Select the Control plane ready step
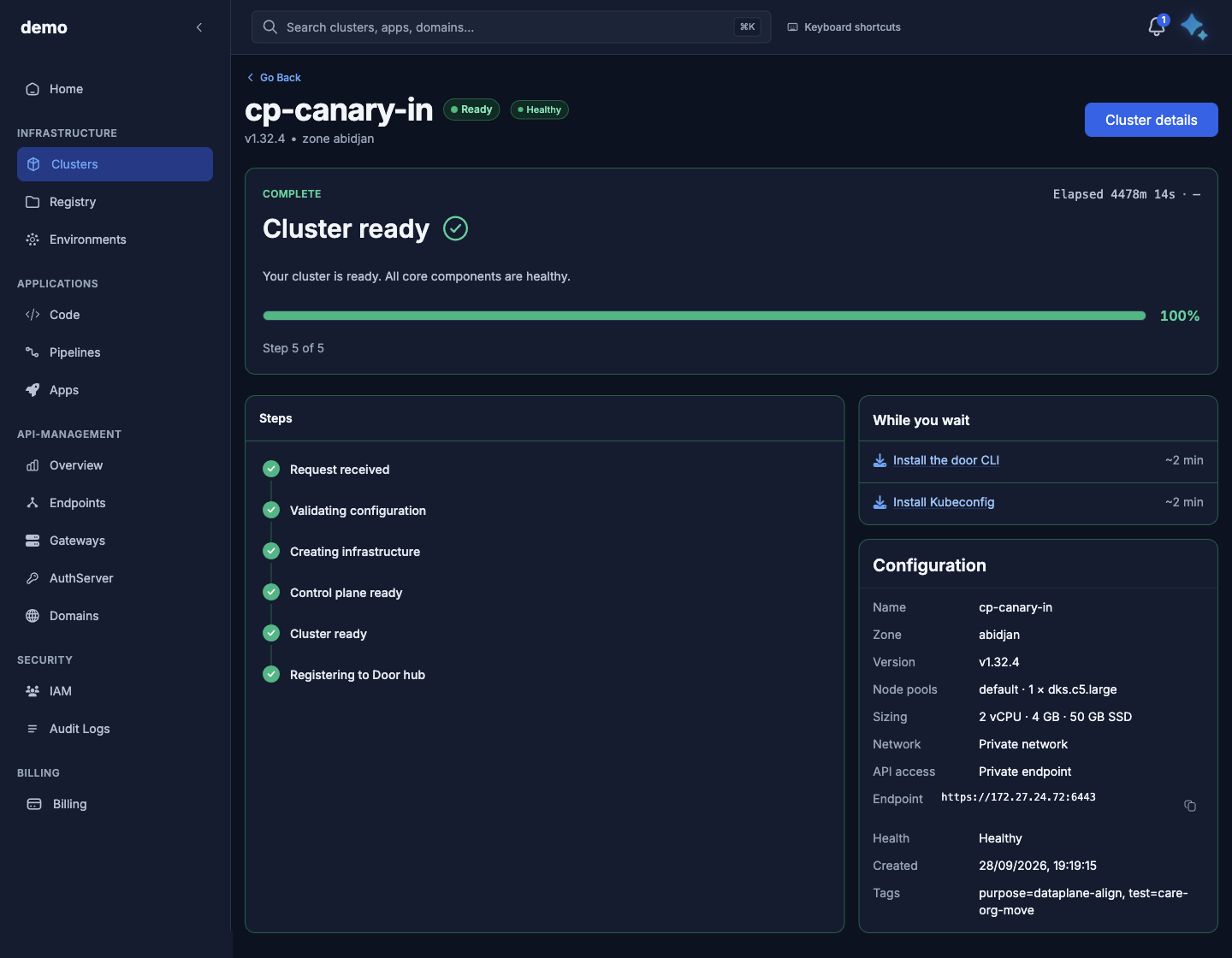1232x958 pixels. coord(346,593)
